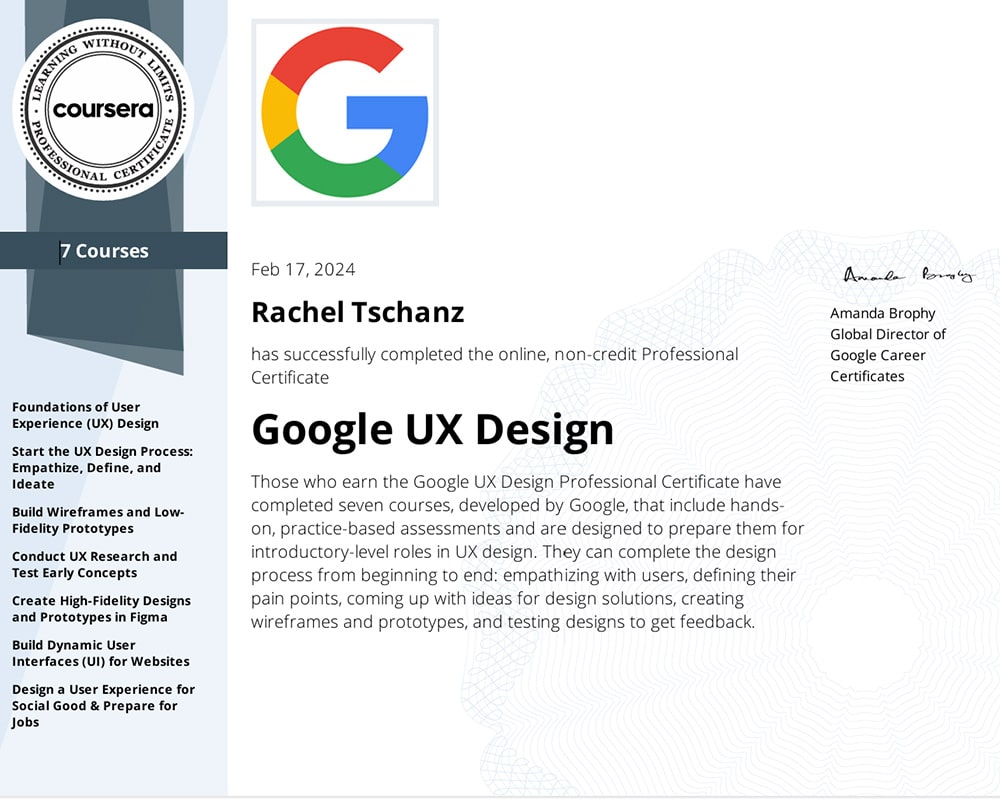The image size is (1000, 800).
Task: Open "Create High-Fidelity Designs and Prototypes in Figma"
Action: click(x=101, y=608)
